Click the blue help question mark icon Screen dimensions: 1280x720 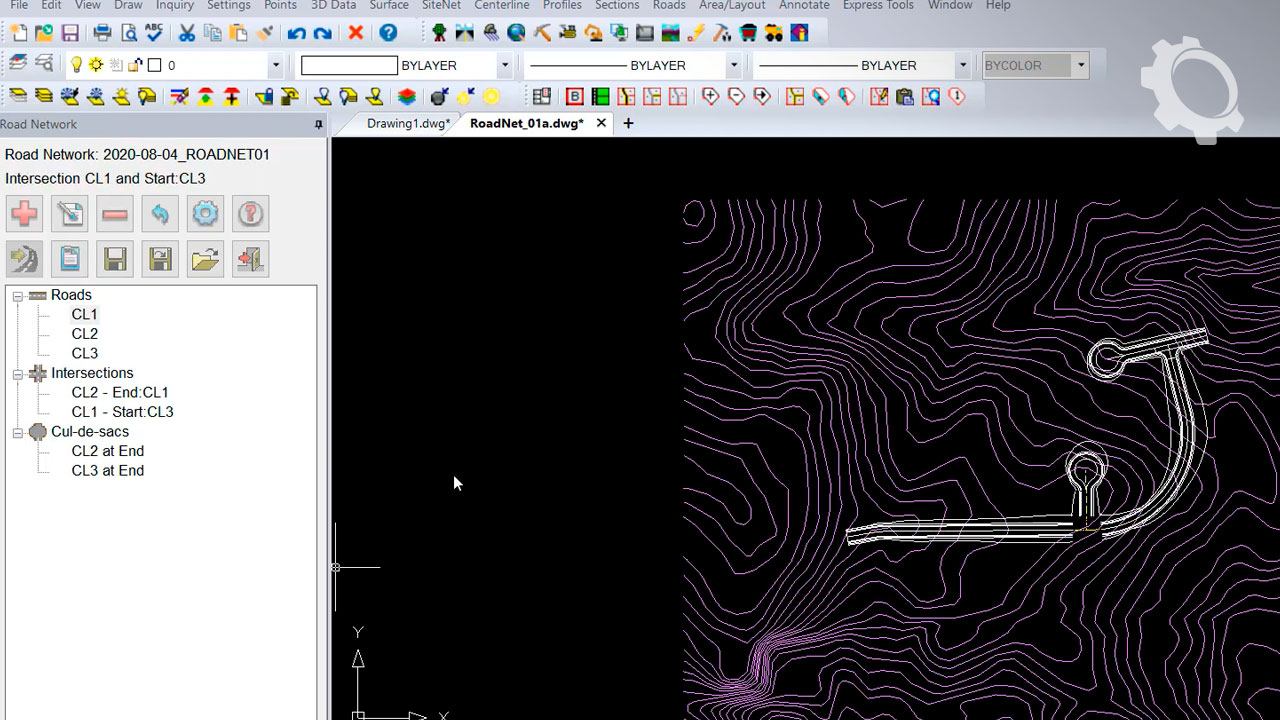388,33
